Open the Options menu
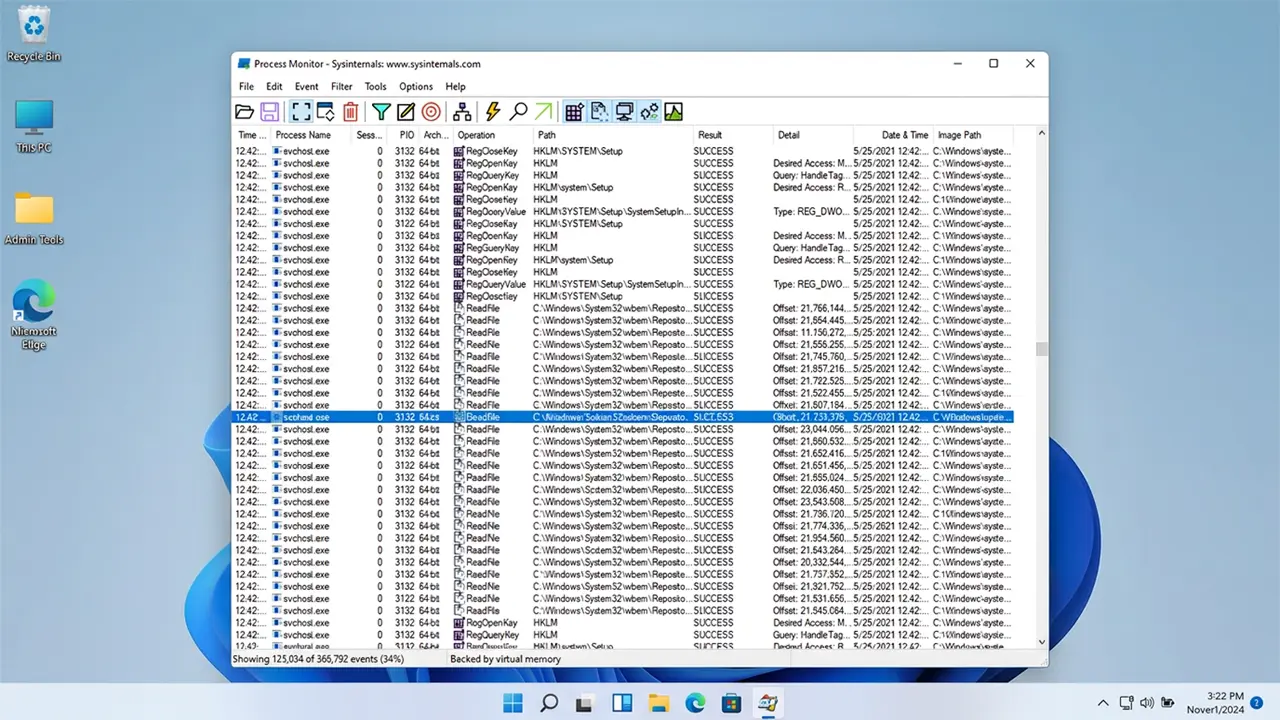 pos(416,87)
